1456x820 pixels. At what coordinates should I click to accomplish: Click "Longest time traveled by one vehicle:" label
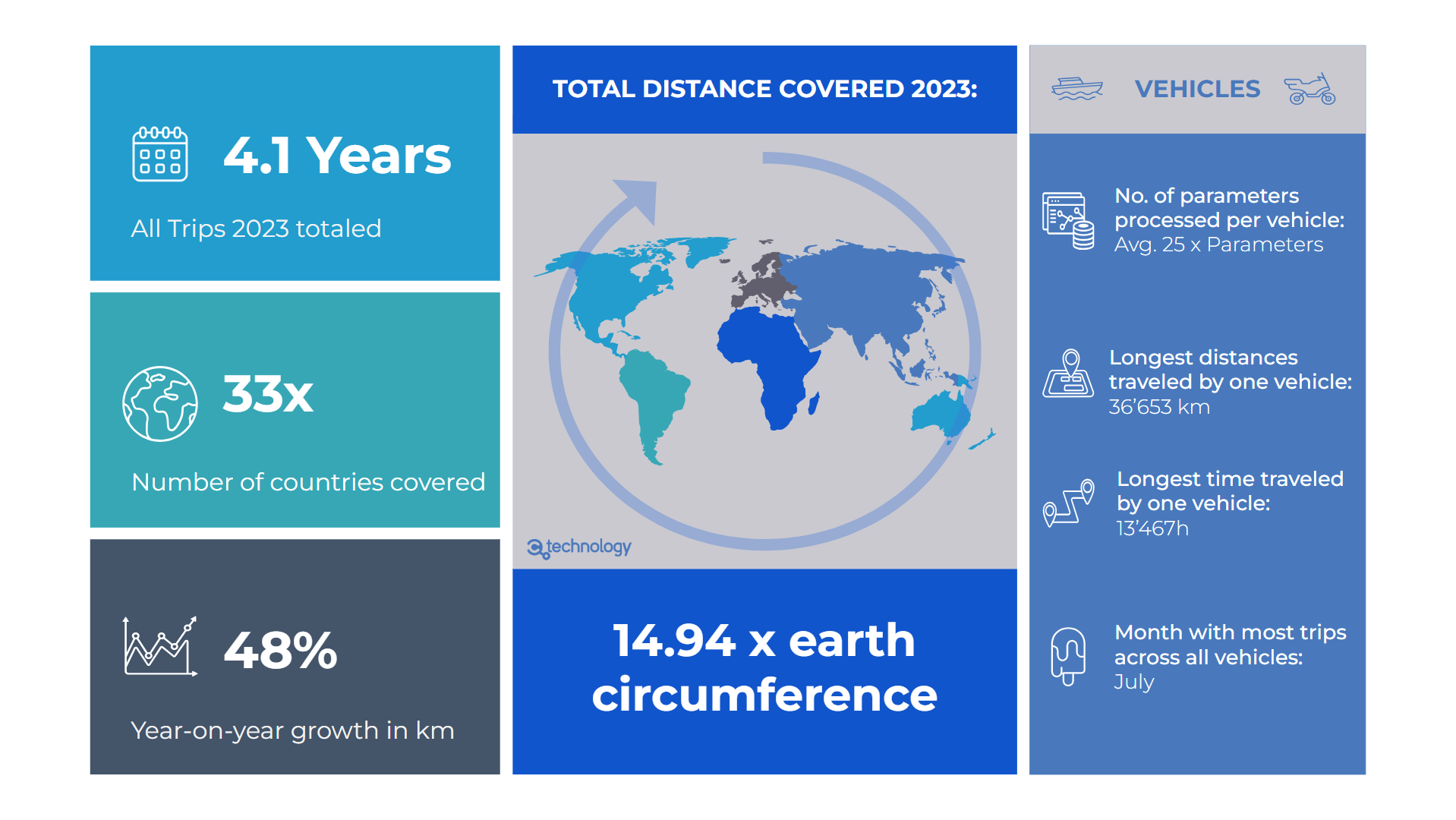click(1230, 491)
